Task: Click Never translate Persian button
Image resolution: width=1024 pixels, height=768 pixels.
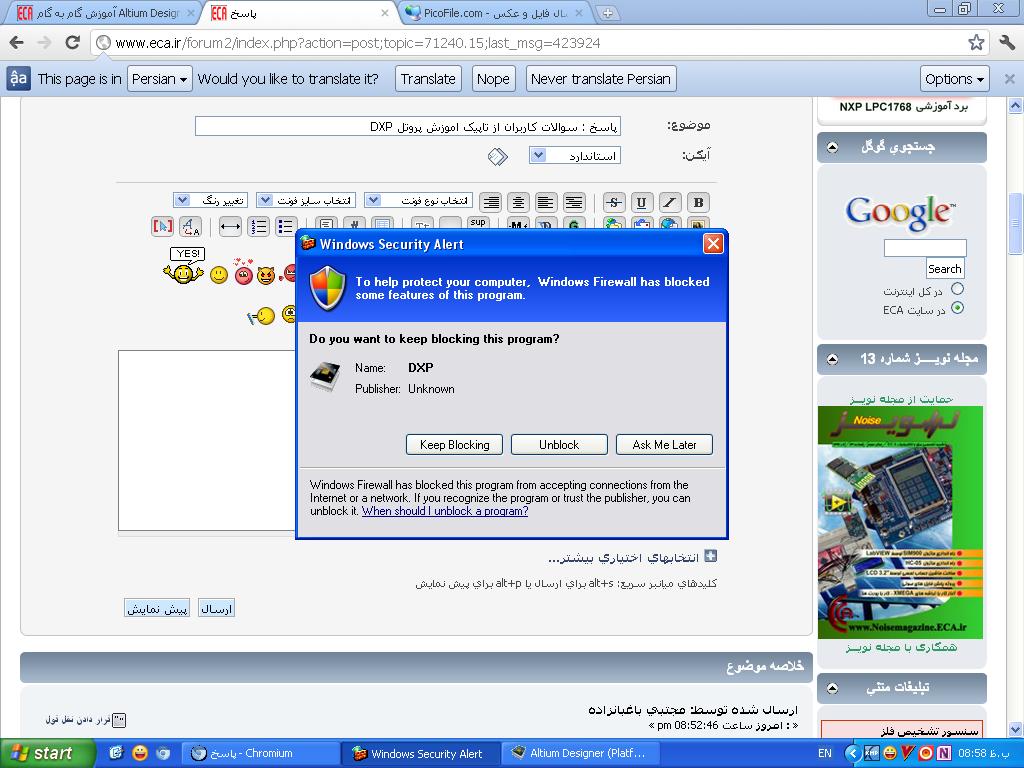Action: [601, 79]
